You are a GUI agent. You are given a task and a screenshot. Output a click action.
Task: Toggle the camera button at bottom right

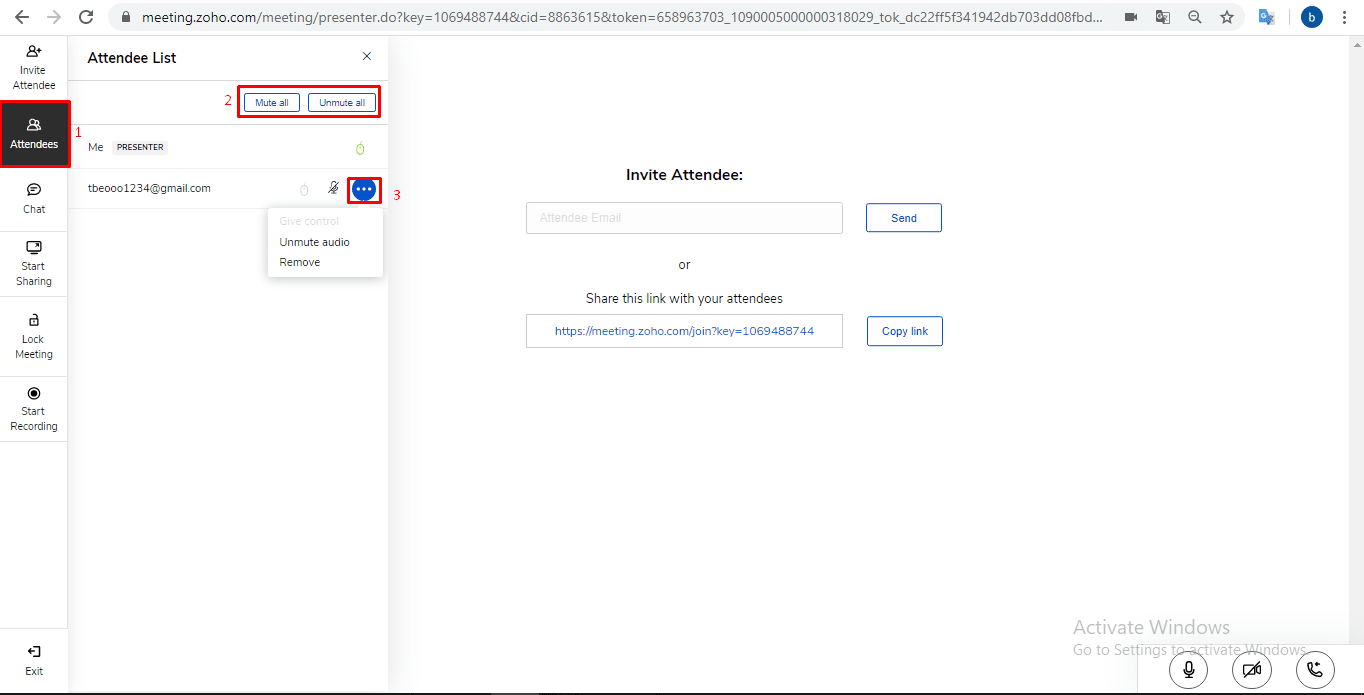1251,670
